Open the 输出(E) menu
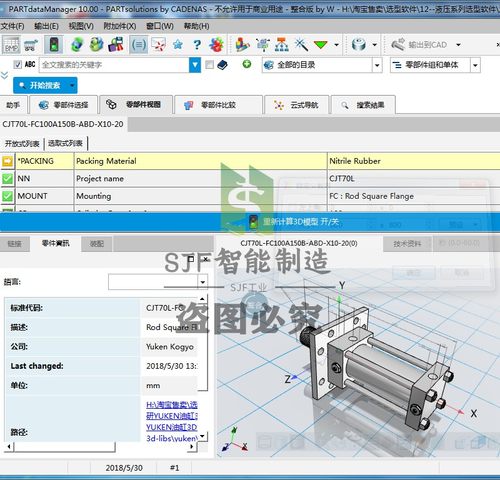Image resolution: width=500 pixels, height=480 pixels. tap(46, 26)
